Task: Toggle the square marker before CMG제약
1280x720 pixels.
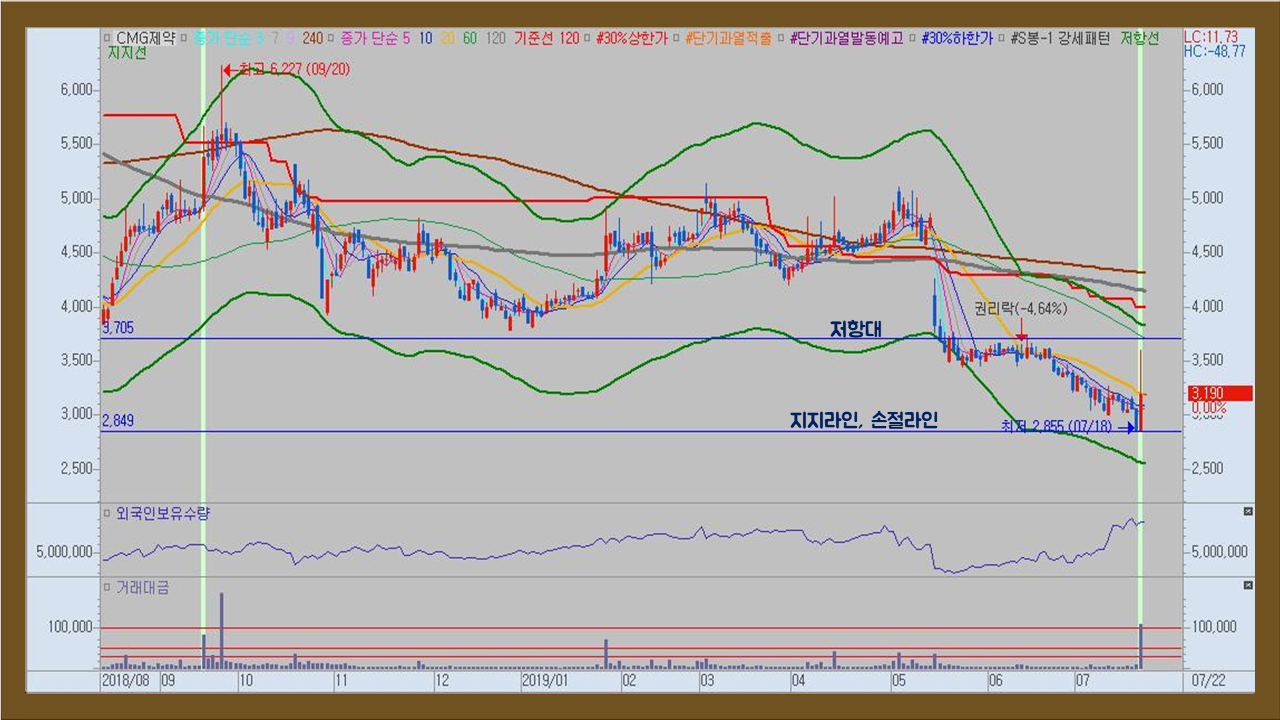Action: tap(108, 38)
